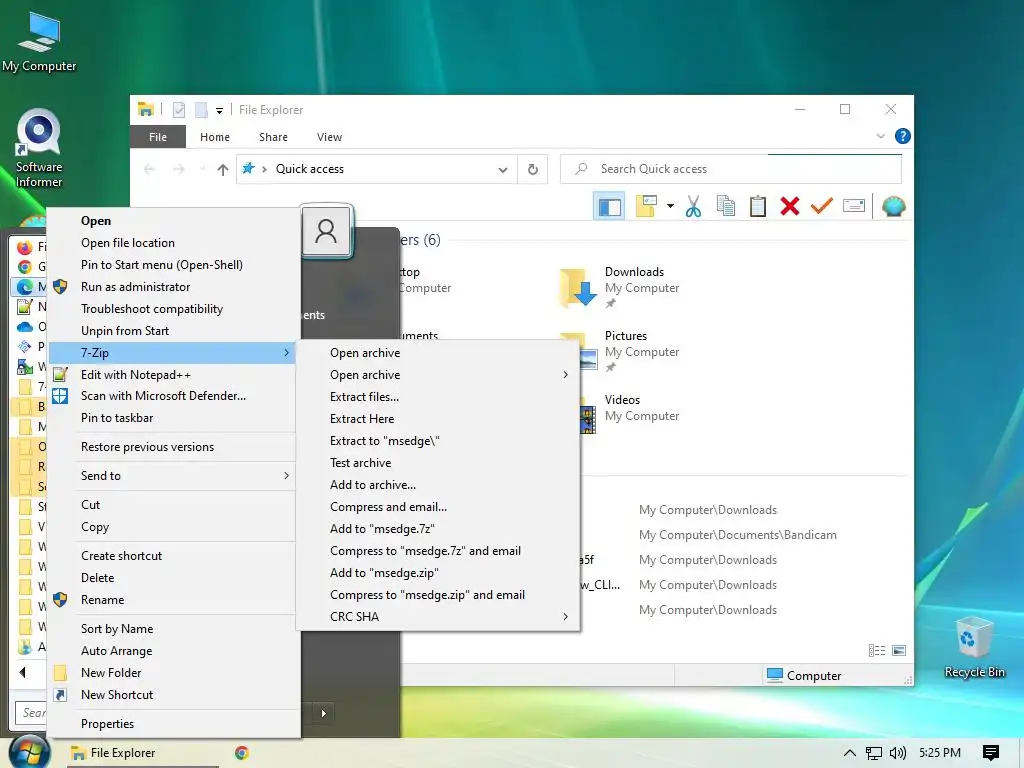
Task: Expand the 7-Zip submenu arrow
Action: 286,353
